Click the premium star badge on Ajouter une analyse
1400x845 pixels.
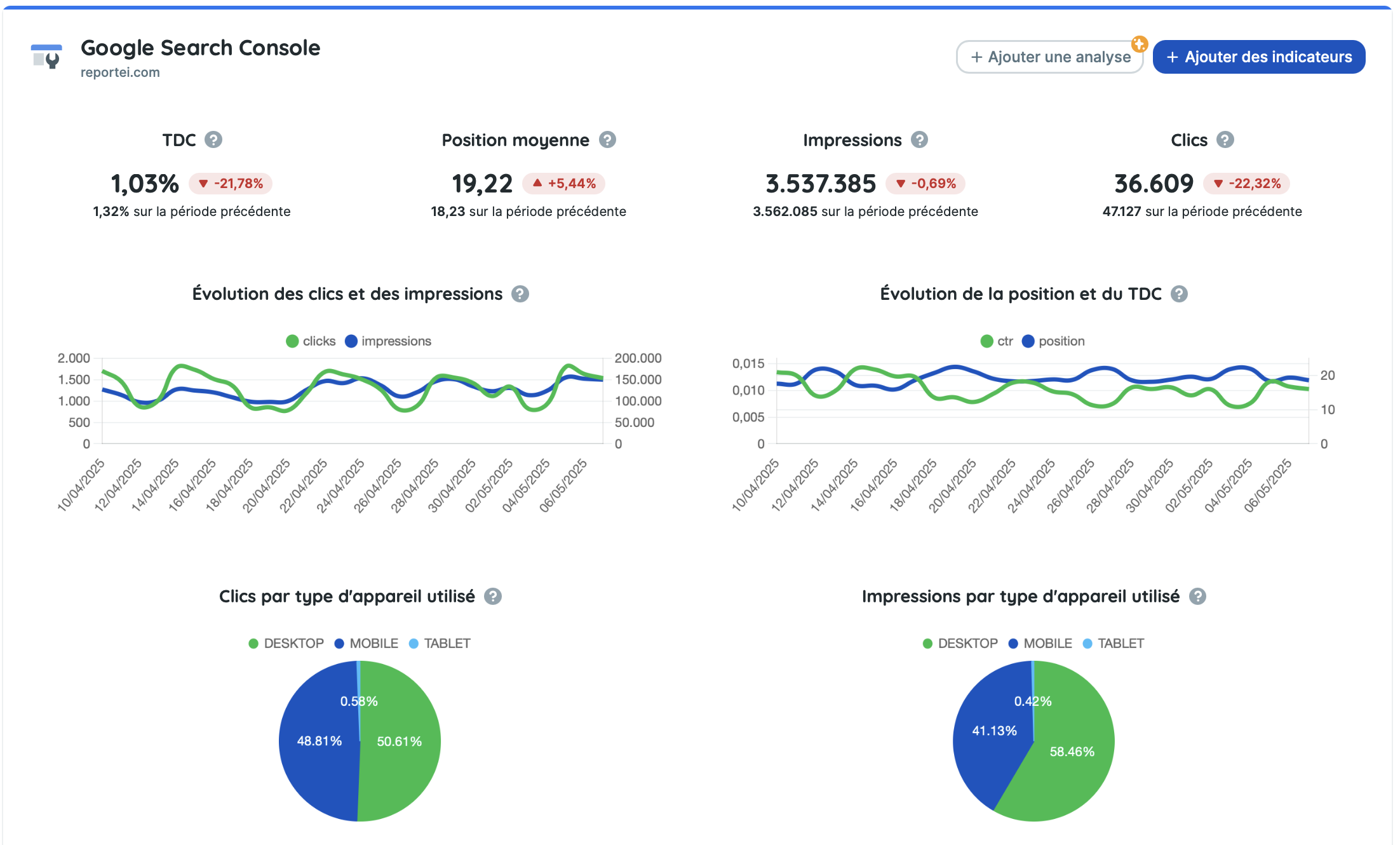click(1140, 44)
